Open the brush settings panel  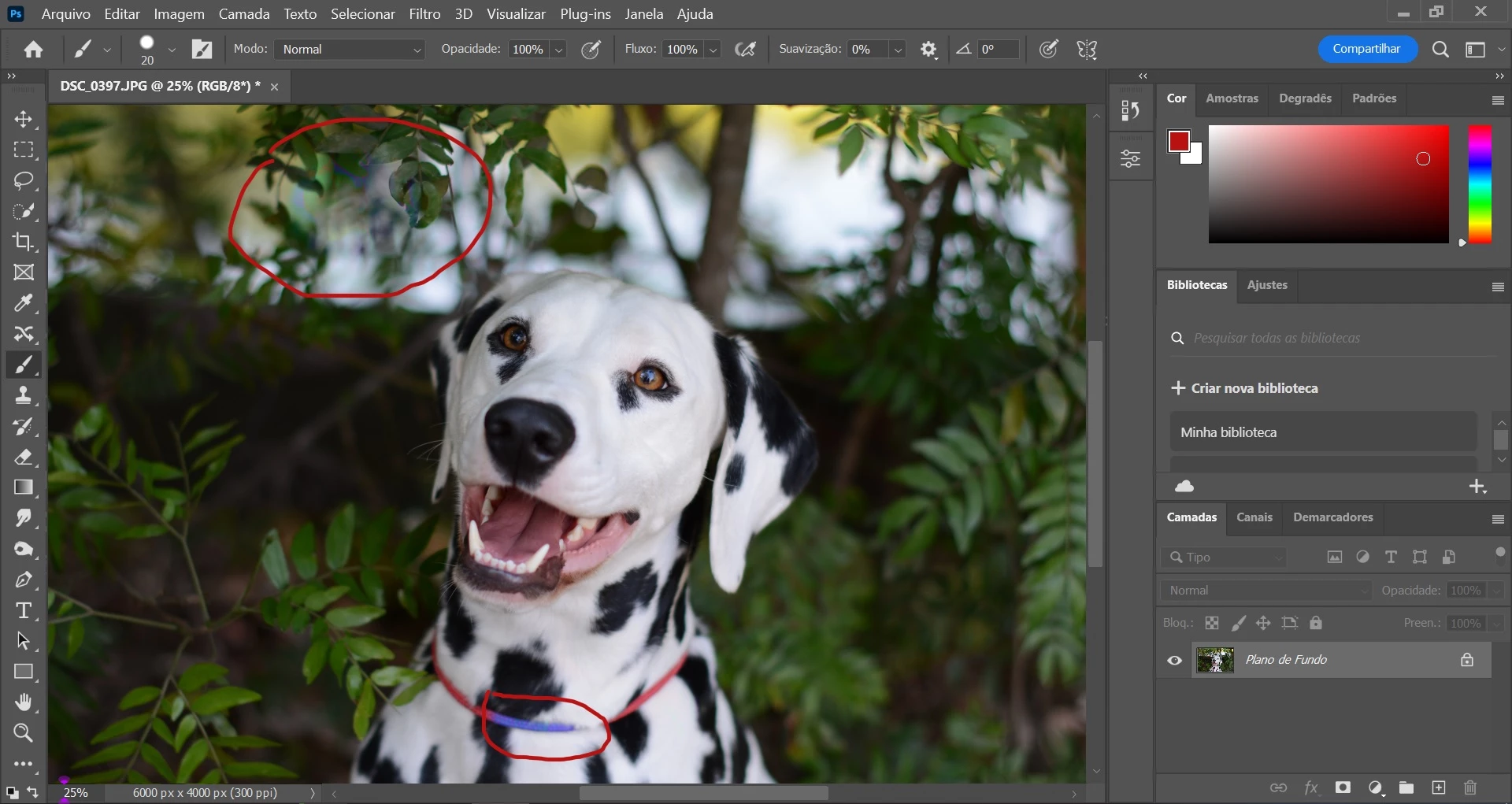pyautogui.click(x=202, y=50)
